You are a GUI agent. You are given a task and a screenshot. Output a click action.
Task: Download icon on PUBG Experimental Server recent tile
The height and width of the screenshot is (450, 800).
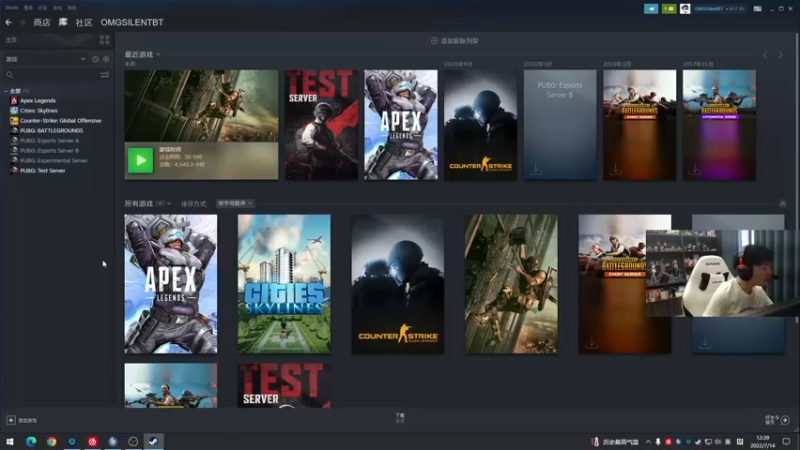695,168
